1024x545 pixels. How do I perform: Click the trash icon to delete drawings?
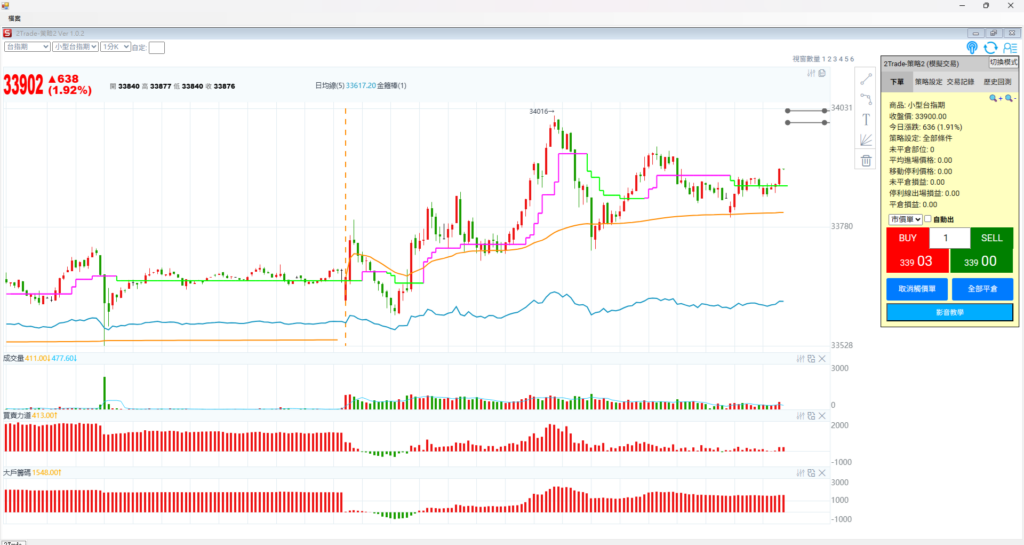point(866,160)
